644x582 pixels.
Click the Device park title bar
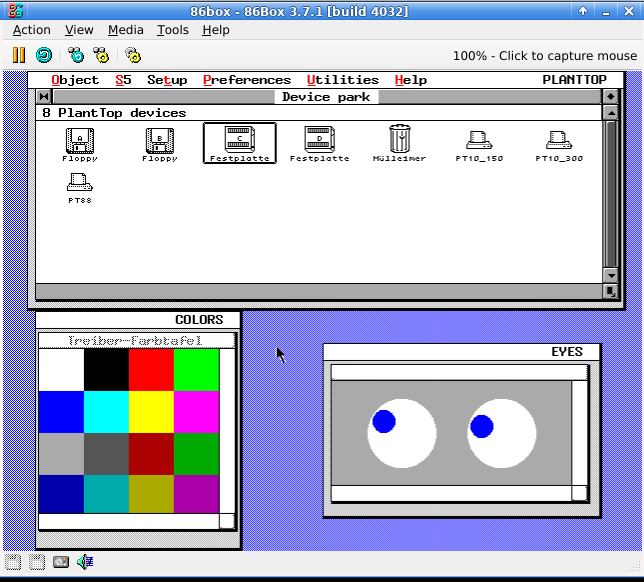(327, 97)
